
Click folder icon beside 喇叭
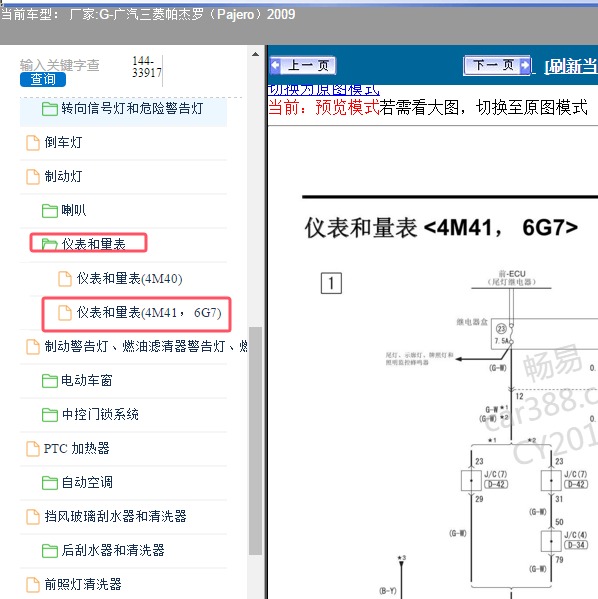coord(50,211)
